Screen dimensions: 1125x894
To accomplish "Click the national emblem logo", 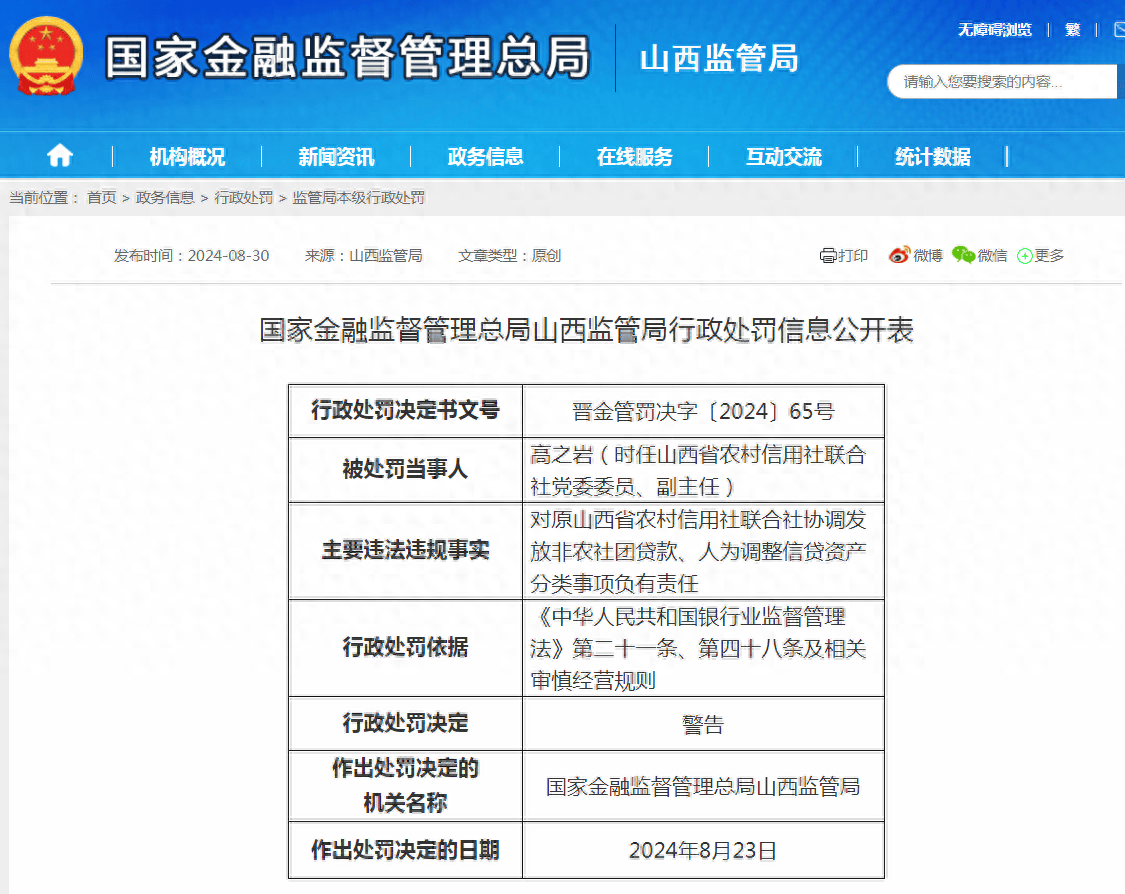I will 46,56.
